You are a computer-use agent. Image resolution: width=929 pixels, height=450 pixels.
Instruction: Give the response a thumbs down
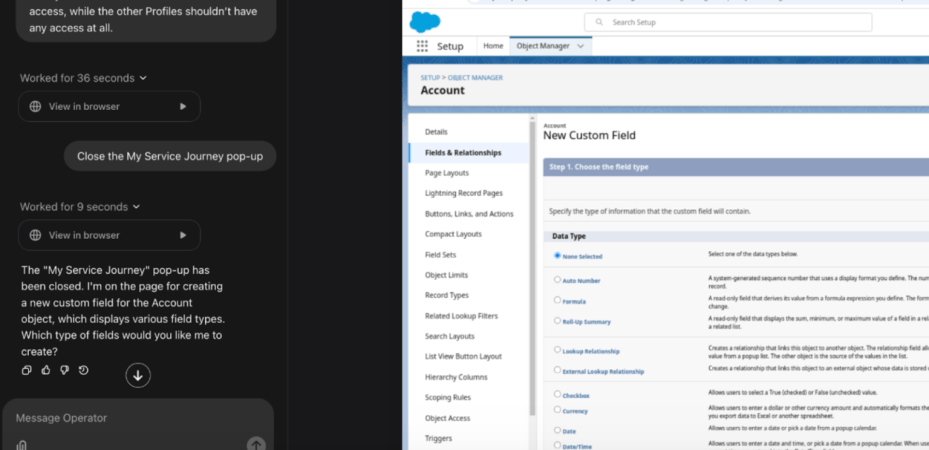tap(64, 370)
